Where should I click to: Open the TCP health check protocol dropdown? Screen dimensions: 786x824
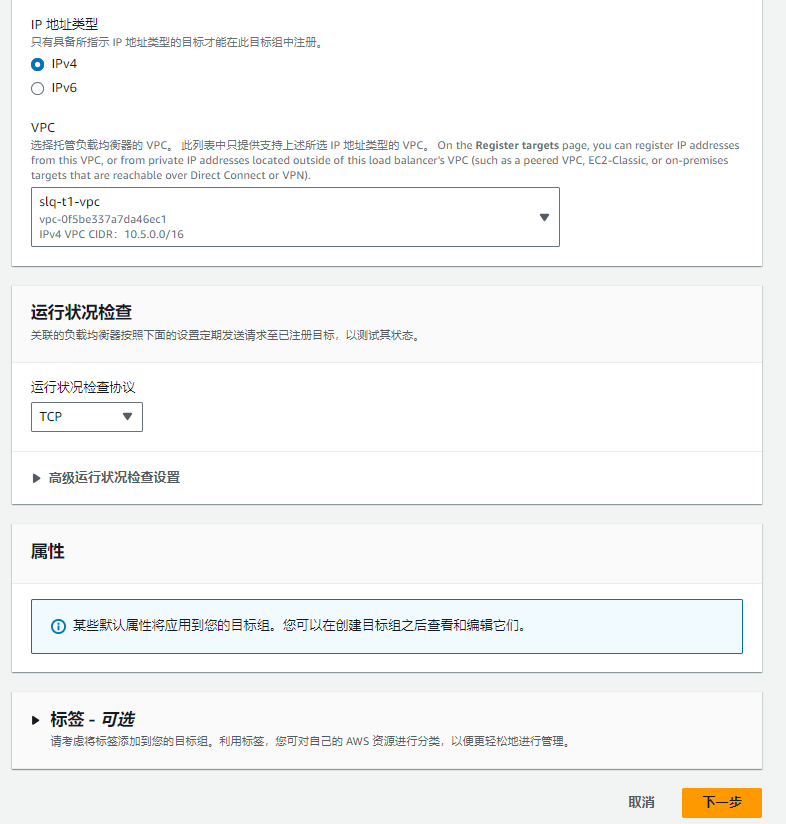87,417
